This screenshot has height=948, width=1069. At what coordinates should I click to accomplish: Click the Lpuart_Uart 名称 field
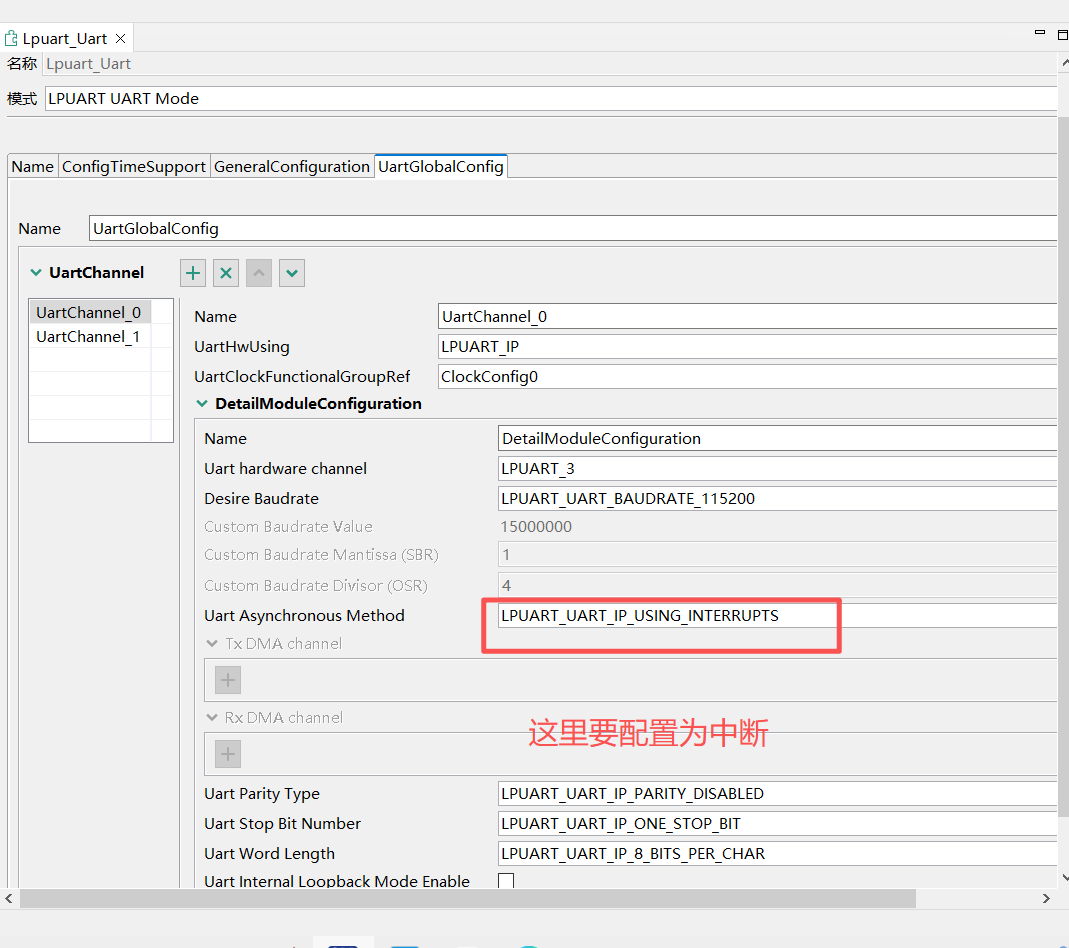pos(551,64)
